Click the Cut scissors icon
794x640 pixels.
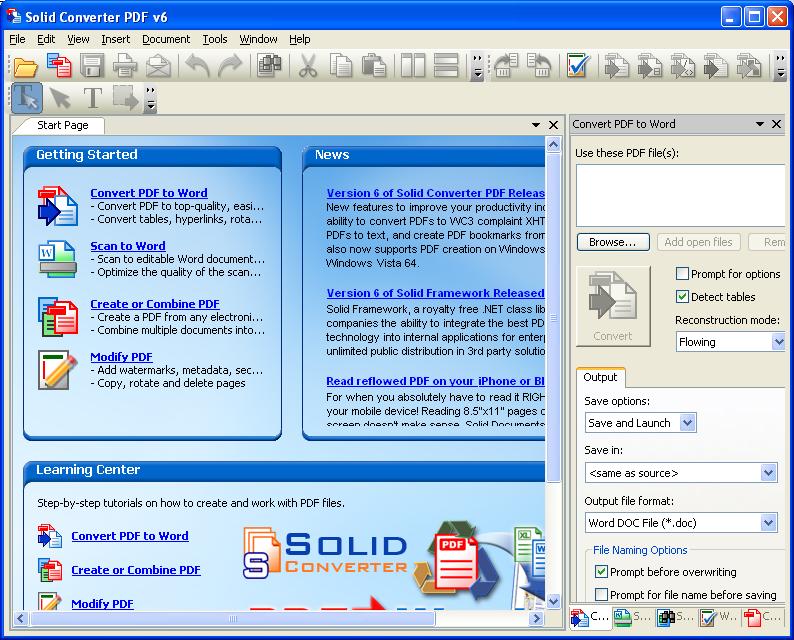(308, 66)
